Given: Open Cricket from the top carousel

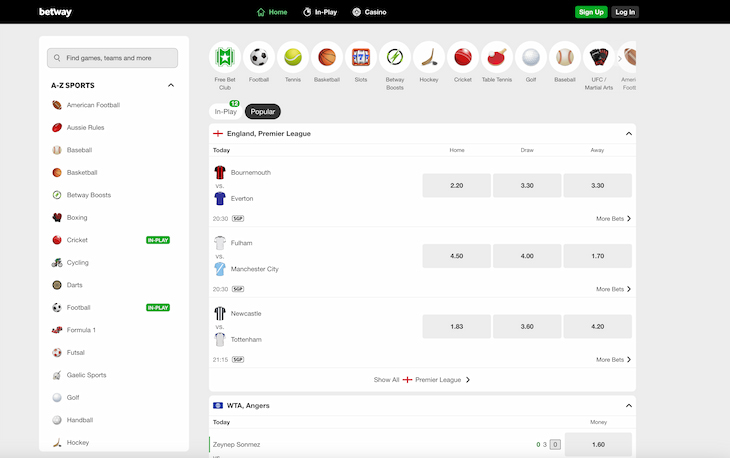Looking at the screenshot, I should pos(463,57).
